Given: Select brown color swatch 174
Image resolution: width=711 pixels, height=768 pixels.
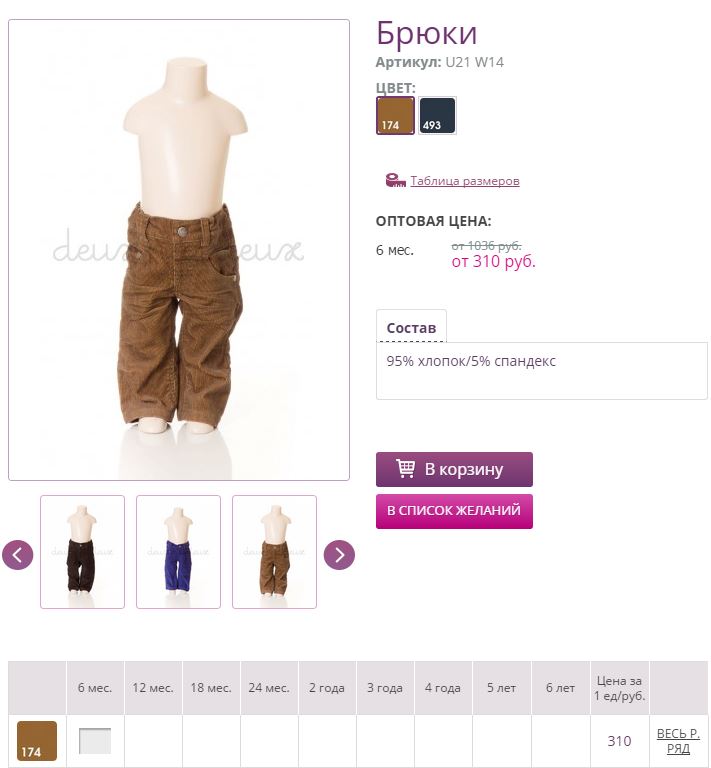Looking at the screenshot, I should pyautogui.click(x=395, y=115).
